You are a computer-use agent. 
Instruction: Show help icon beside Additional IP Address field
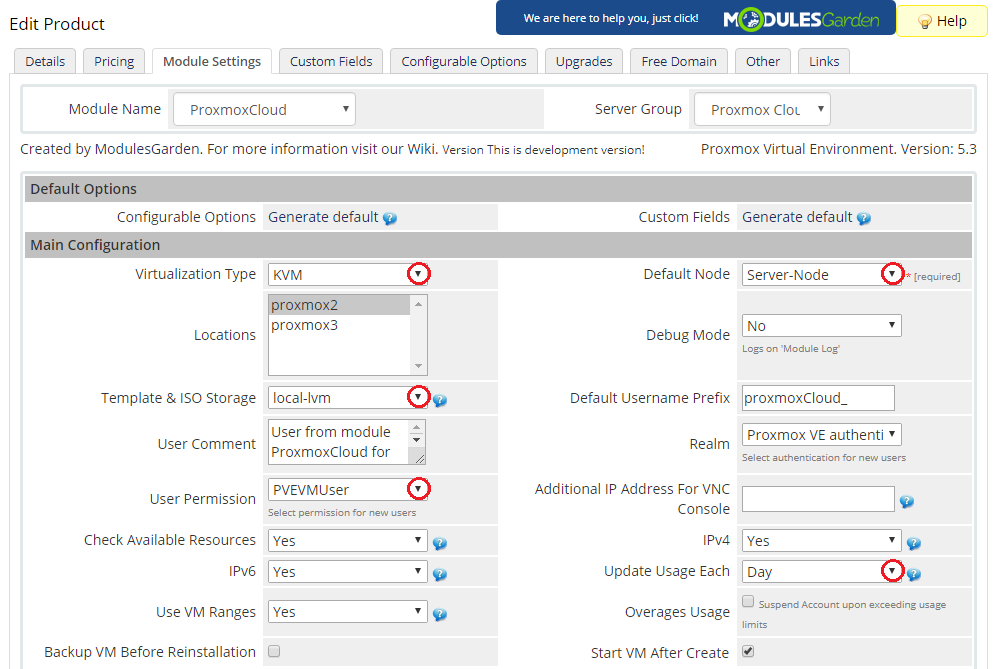907,502
